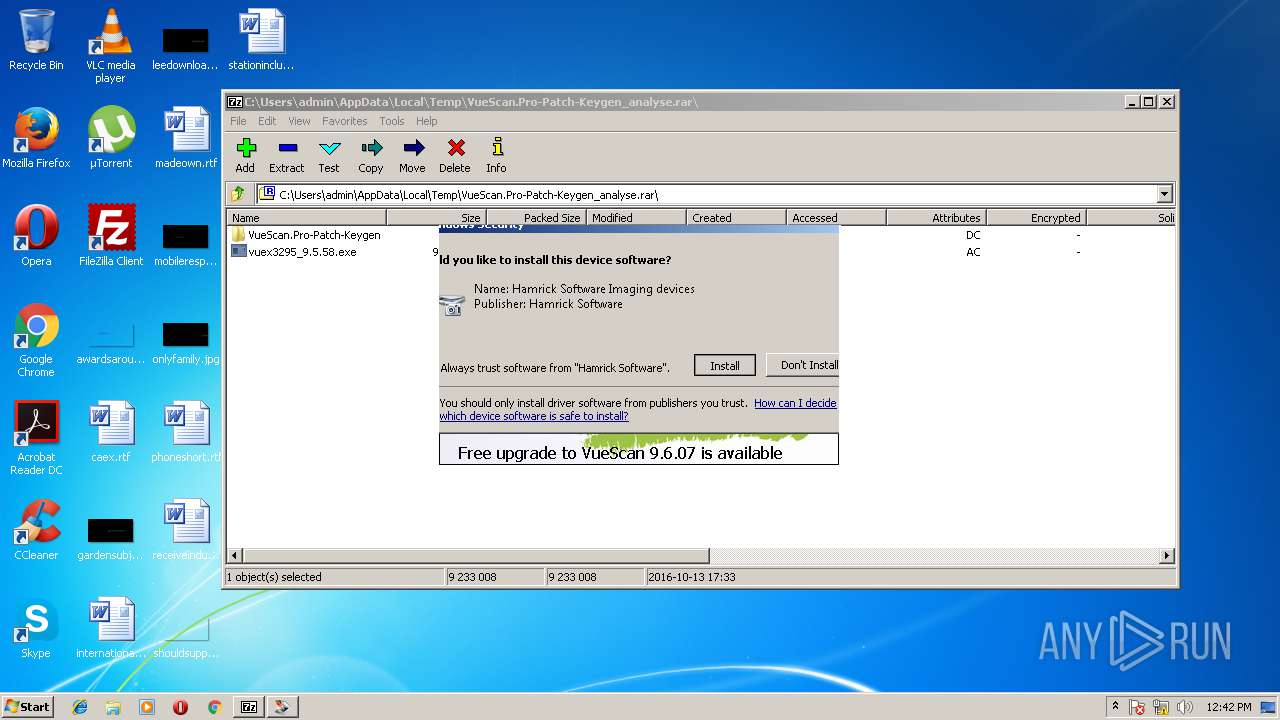The height and width of the screenshot is (720, 1280).
Task: Click the Delete toolbar icon
Action: pos(455,156)
